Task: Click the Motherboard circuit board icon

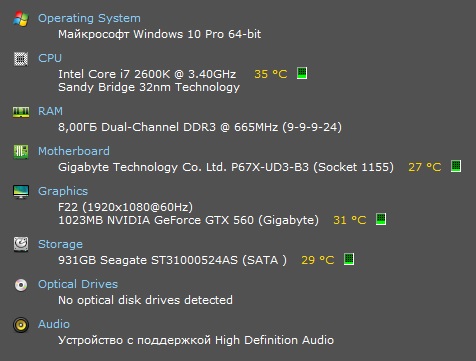Action: tap(21, 152)
